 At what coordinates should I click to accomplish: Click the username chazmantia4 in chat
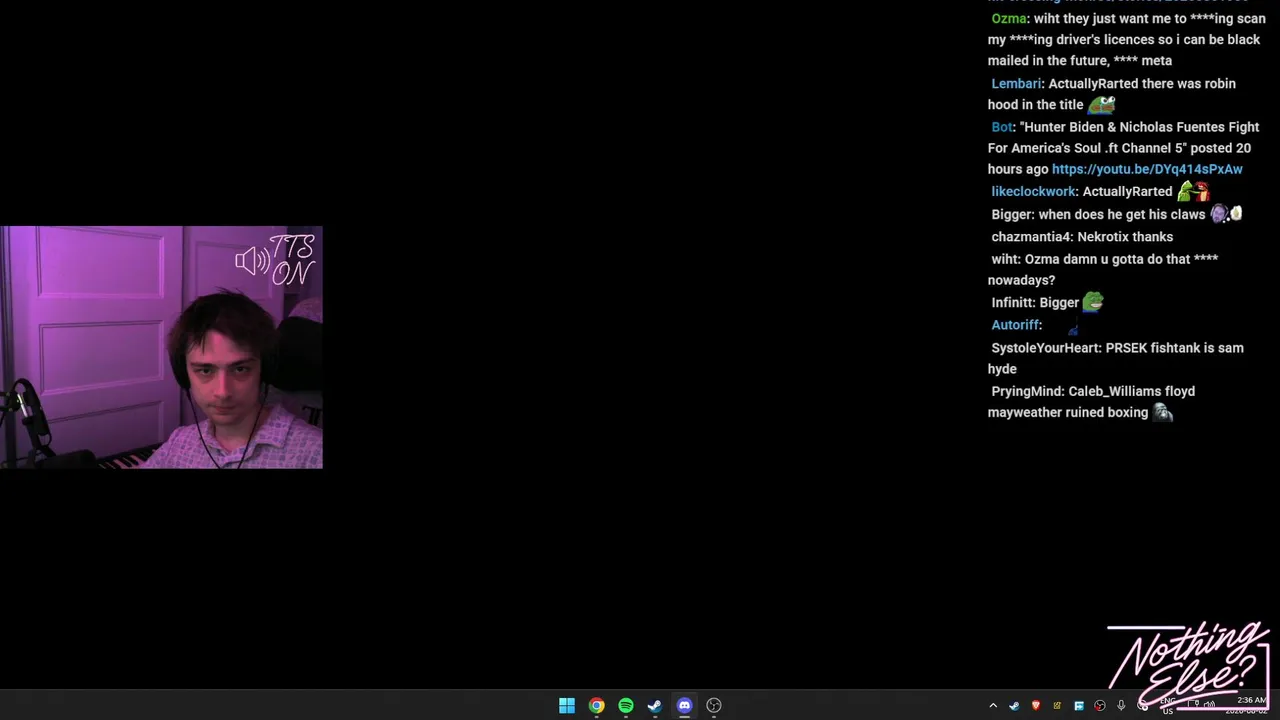[1031, 236]
